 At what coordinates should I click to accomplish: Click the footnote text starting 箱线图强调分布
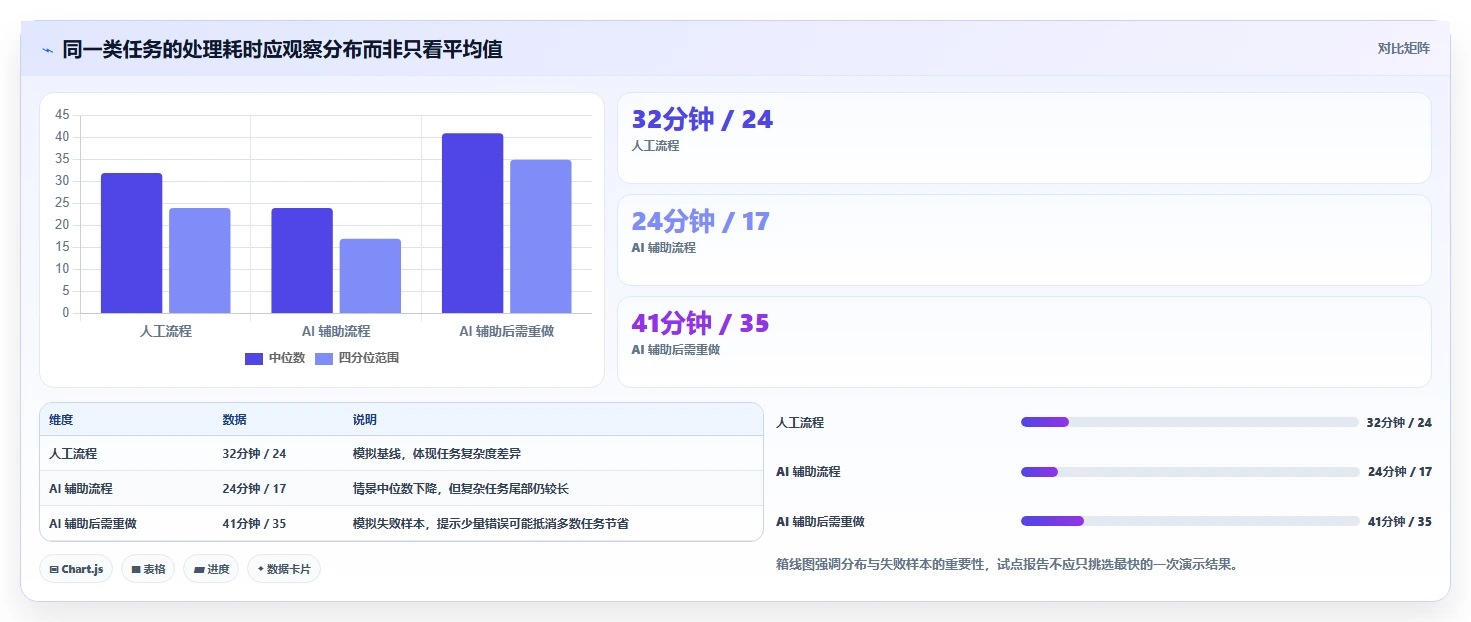1009,565
